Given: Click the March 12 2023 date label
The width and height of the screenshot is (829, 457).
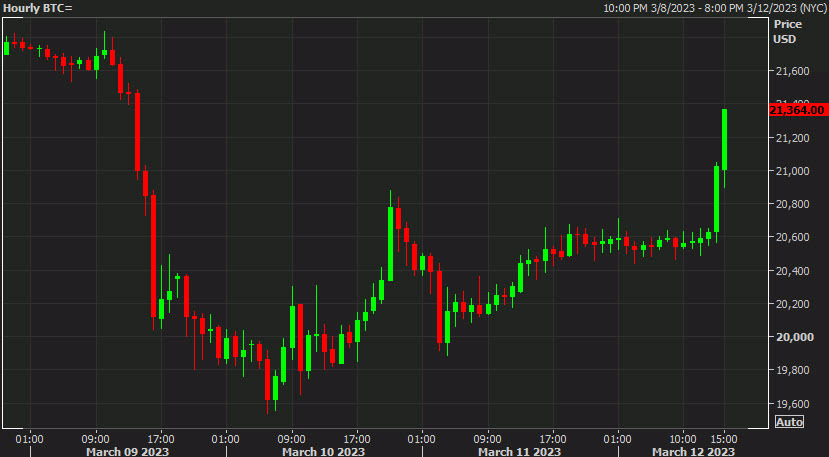Looking at the screenshot, I should pos(693,452).
